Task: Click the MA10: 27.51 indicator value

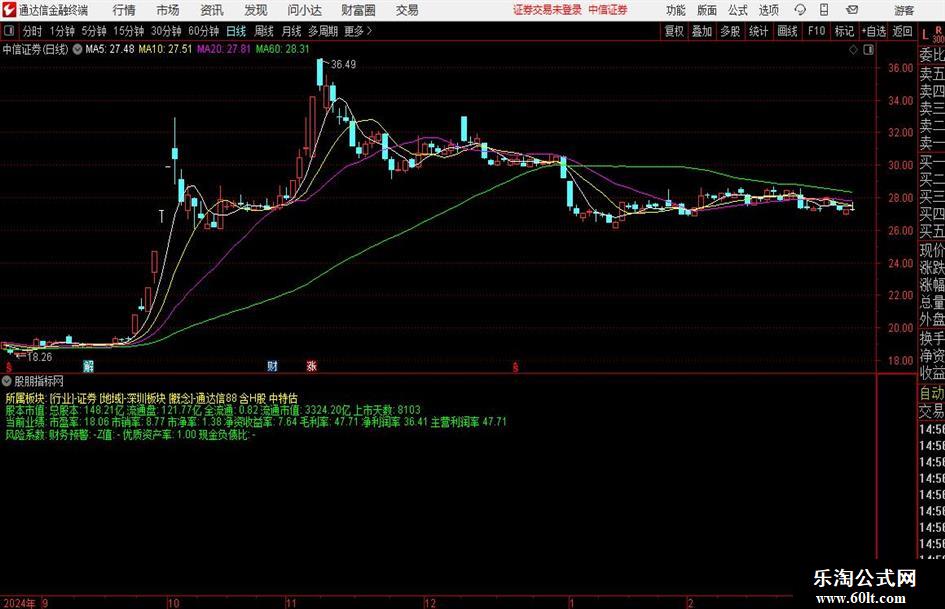Action: tap(165, 49)
